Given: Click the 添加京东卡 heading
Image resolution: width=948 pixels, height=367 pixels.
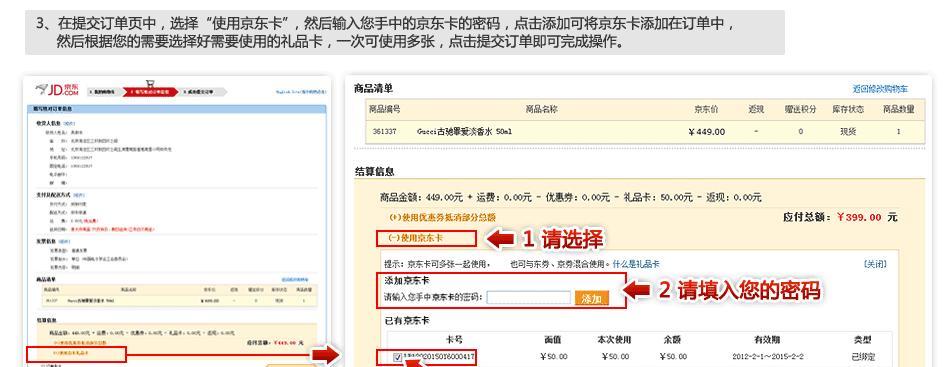Looking at the screenshot, I should coord(407,281).
